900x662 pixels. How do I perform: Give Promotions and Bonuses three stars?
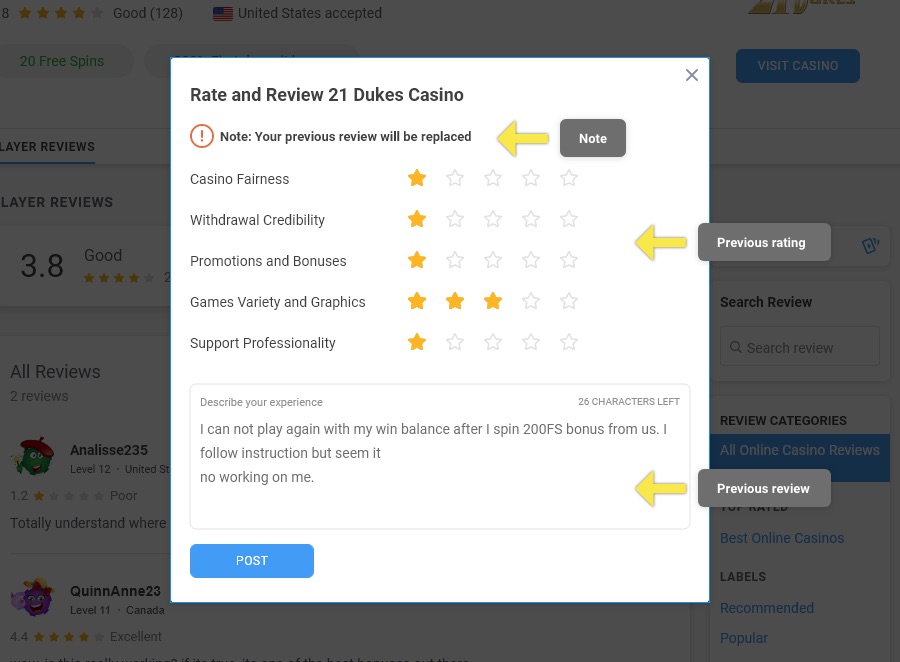493,261
